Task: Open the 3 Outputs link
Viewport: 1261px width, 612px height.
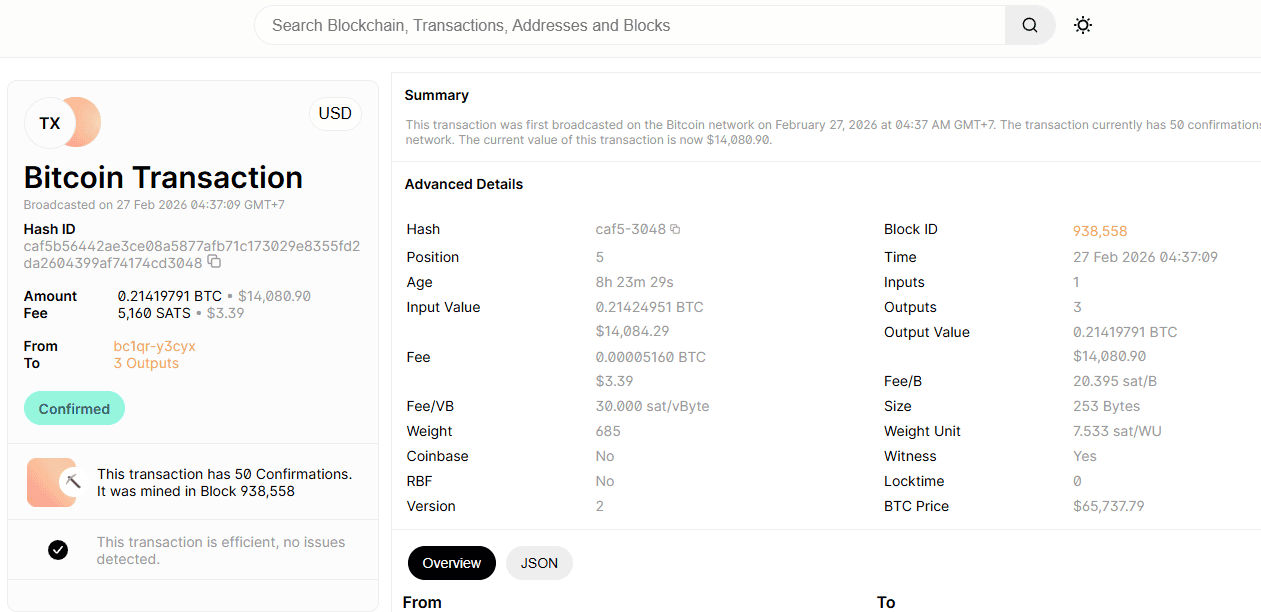Action: click(146, 363)
